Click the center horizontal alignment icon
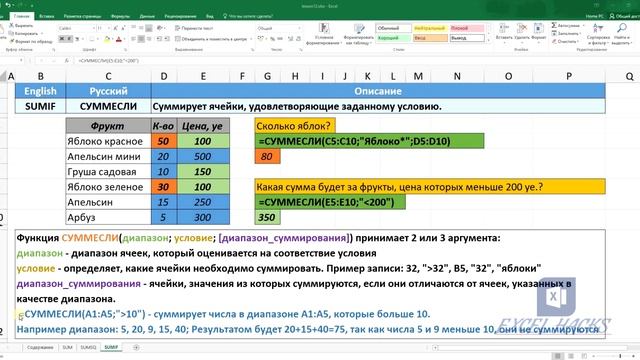This screenshot has width=640, height=360. (x=141, y=39)
